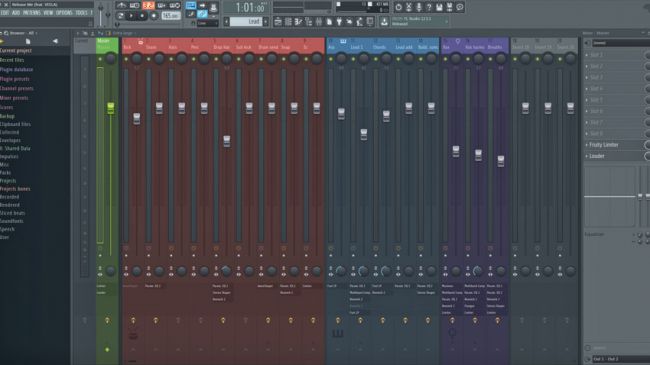The image size is (650, 365).
Task: Select the green Master mixer track
Action: (107, 45)
